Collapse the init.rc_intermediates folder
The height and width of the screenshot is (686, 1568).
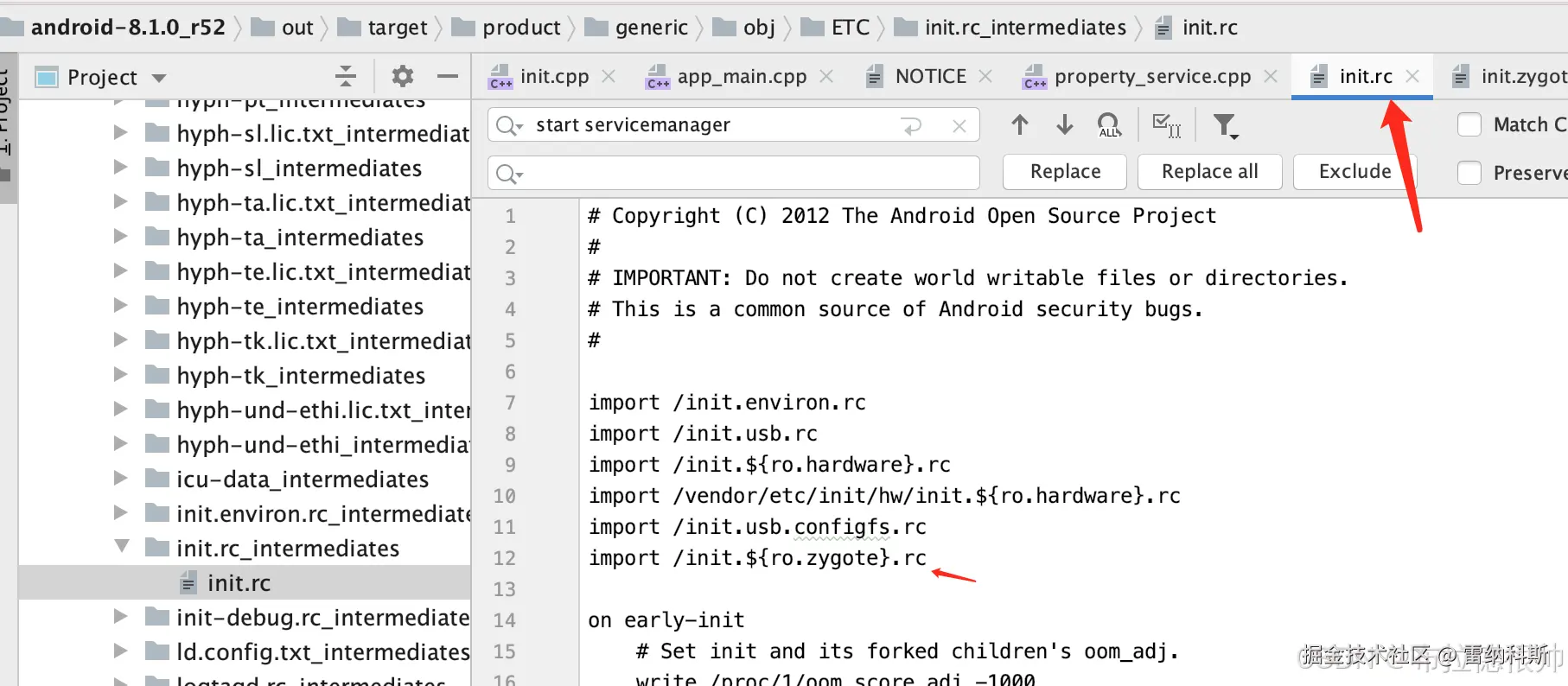[122, 548]
